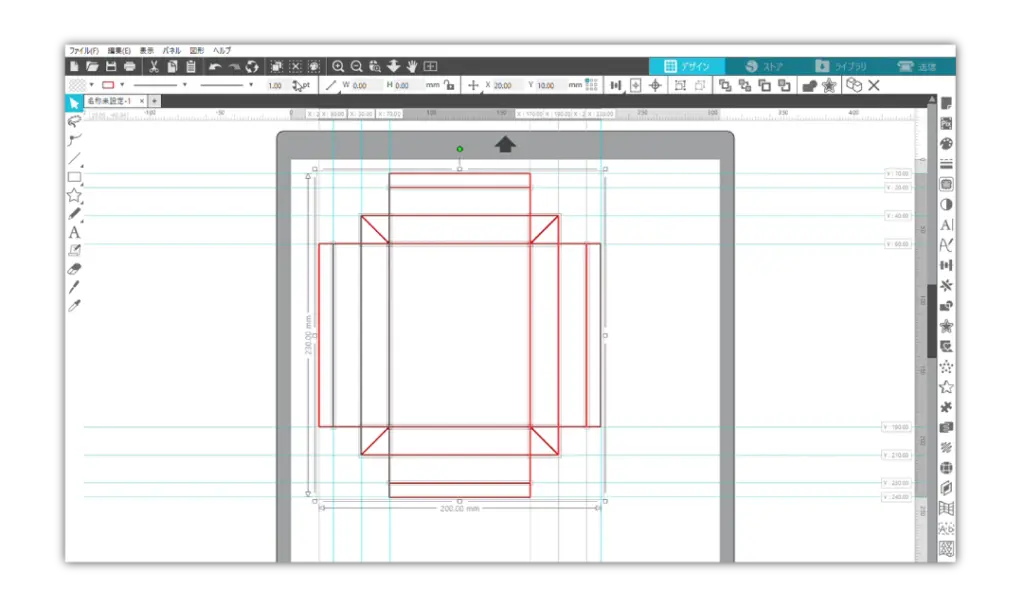Add a new document tab with plus button
The width and height of the screenshot is (1024, 607).
(x=154, y=101)
